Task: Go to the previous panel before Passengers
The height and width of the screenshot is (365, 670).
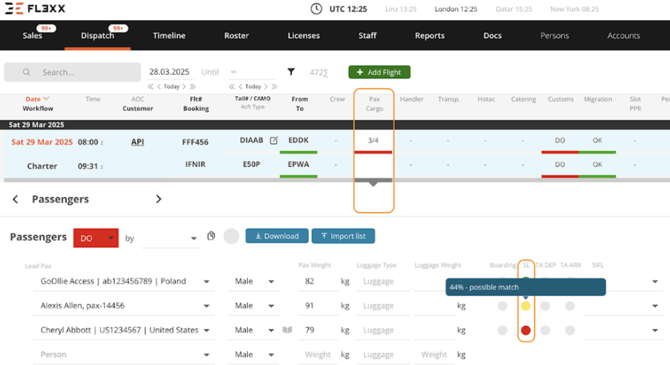Action: (x=15, y=199)
